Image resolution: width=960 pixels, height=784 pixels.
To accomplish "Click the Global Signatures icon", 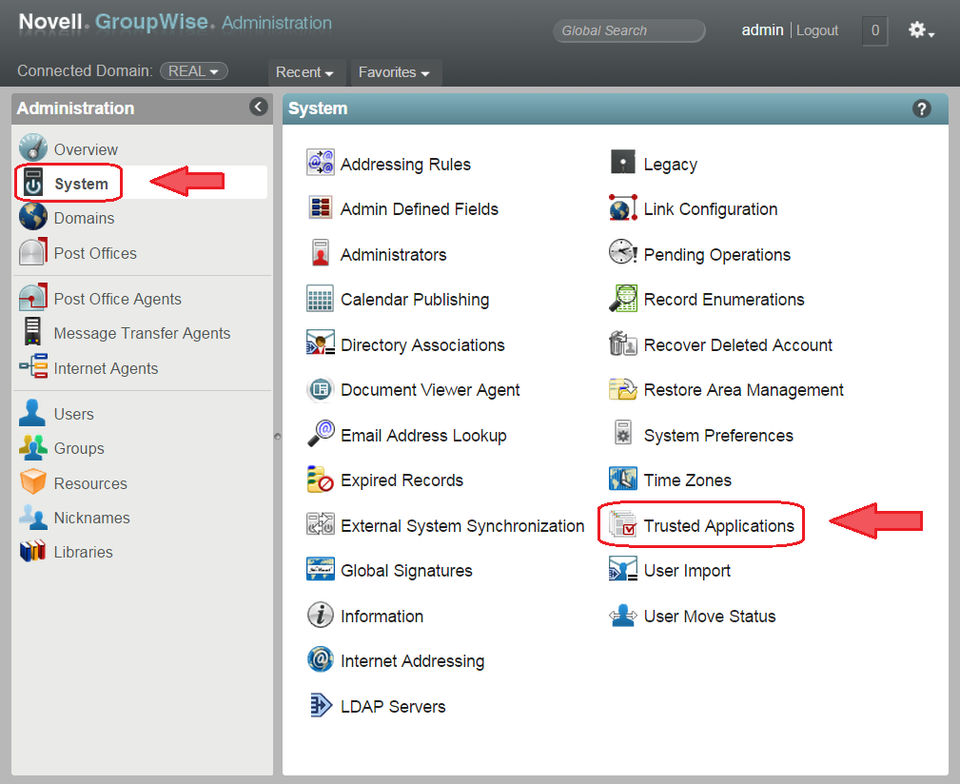I will [x=320, y=569].
